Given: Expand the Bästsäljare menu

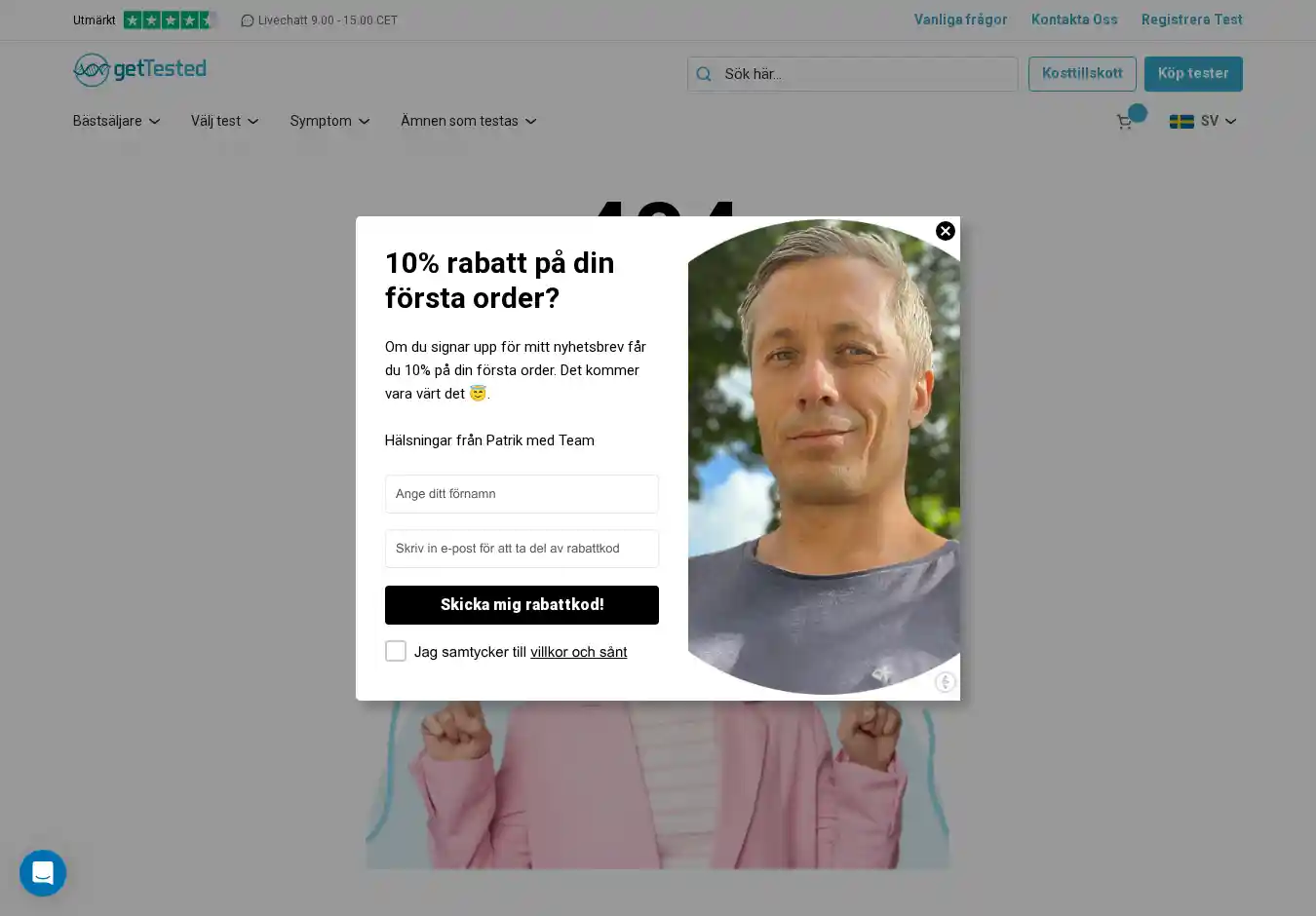Looking at the screenshot, I should coord(117,121).
